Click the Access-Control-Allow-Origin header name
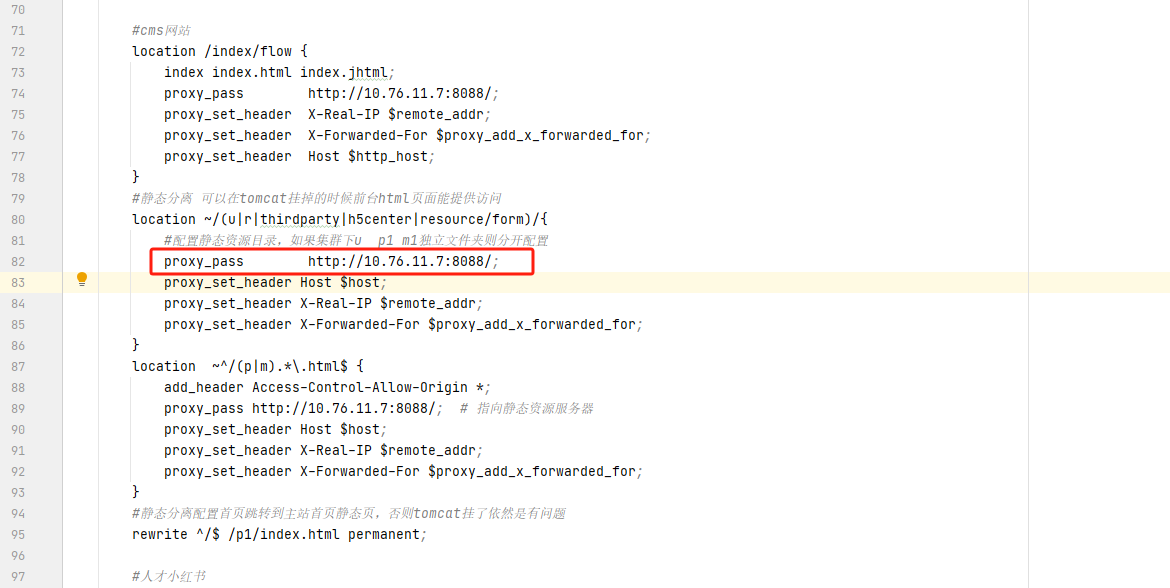The height and width of the screenshot is (588, 1170). coord(360,387)
